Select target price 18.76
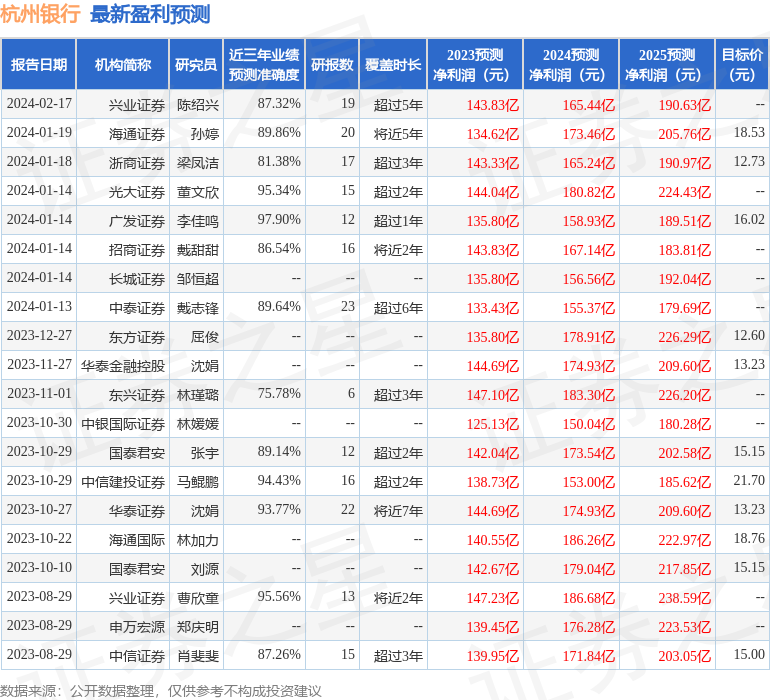Screen dimensions: 770x700 point(749,538)
